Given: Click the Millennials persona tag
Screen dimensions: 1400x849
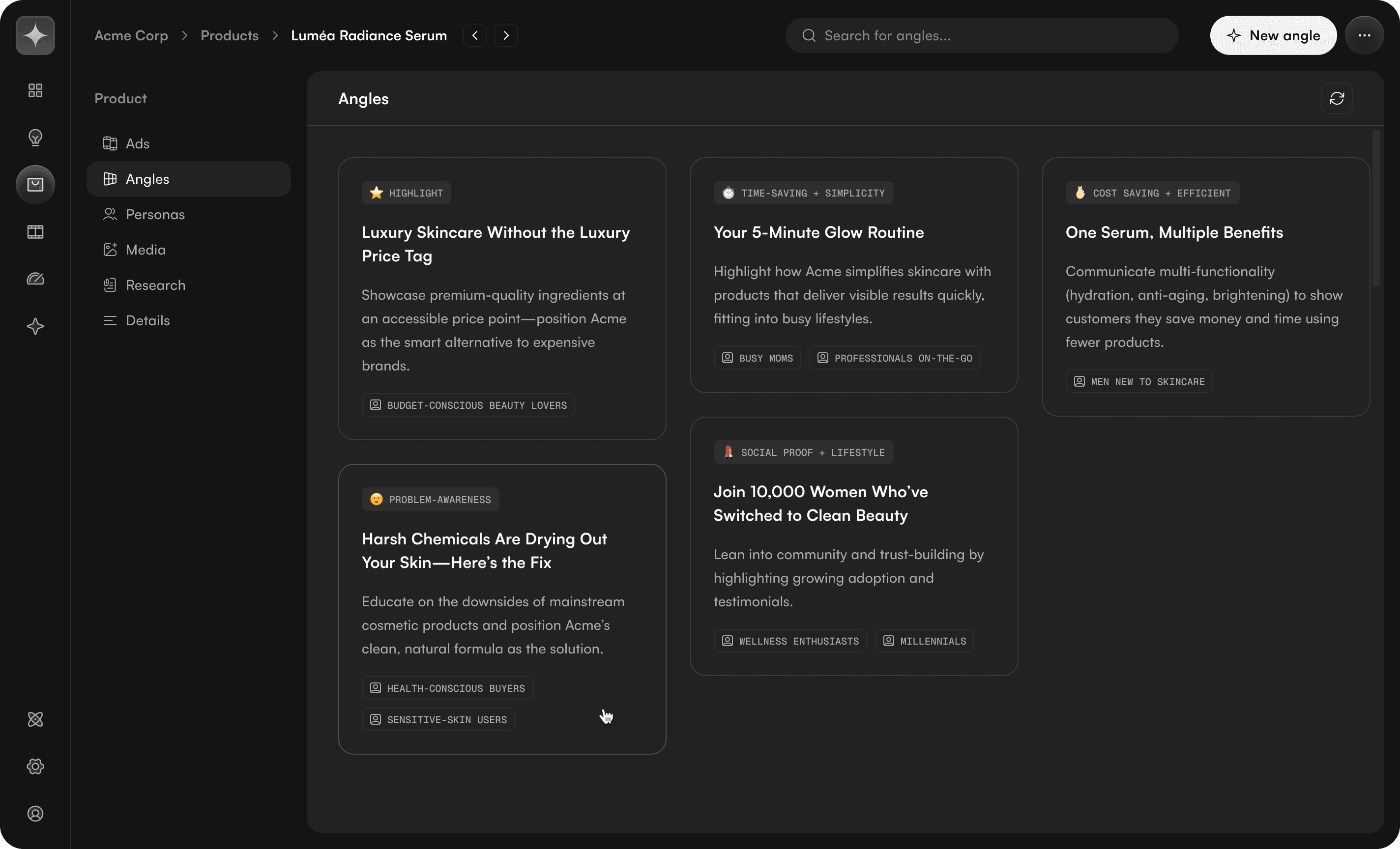Looking at the screenshot, I should point(925,641).
